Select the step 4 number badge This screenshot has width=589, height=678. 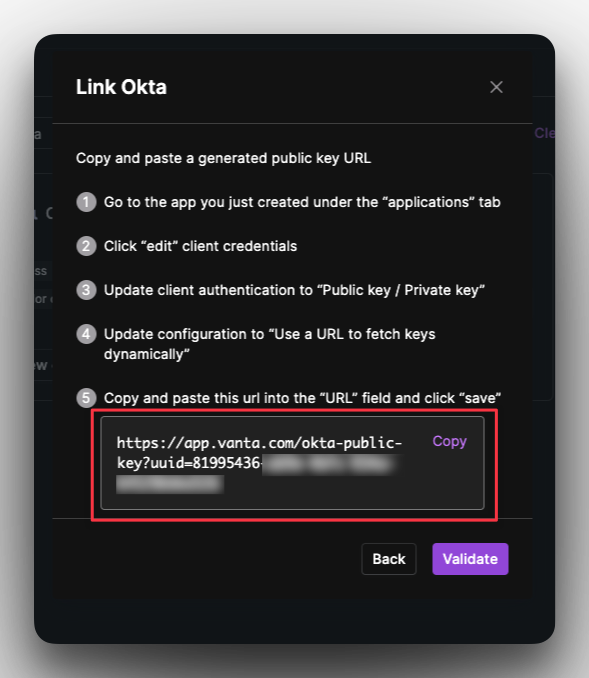tap(86, 334)
